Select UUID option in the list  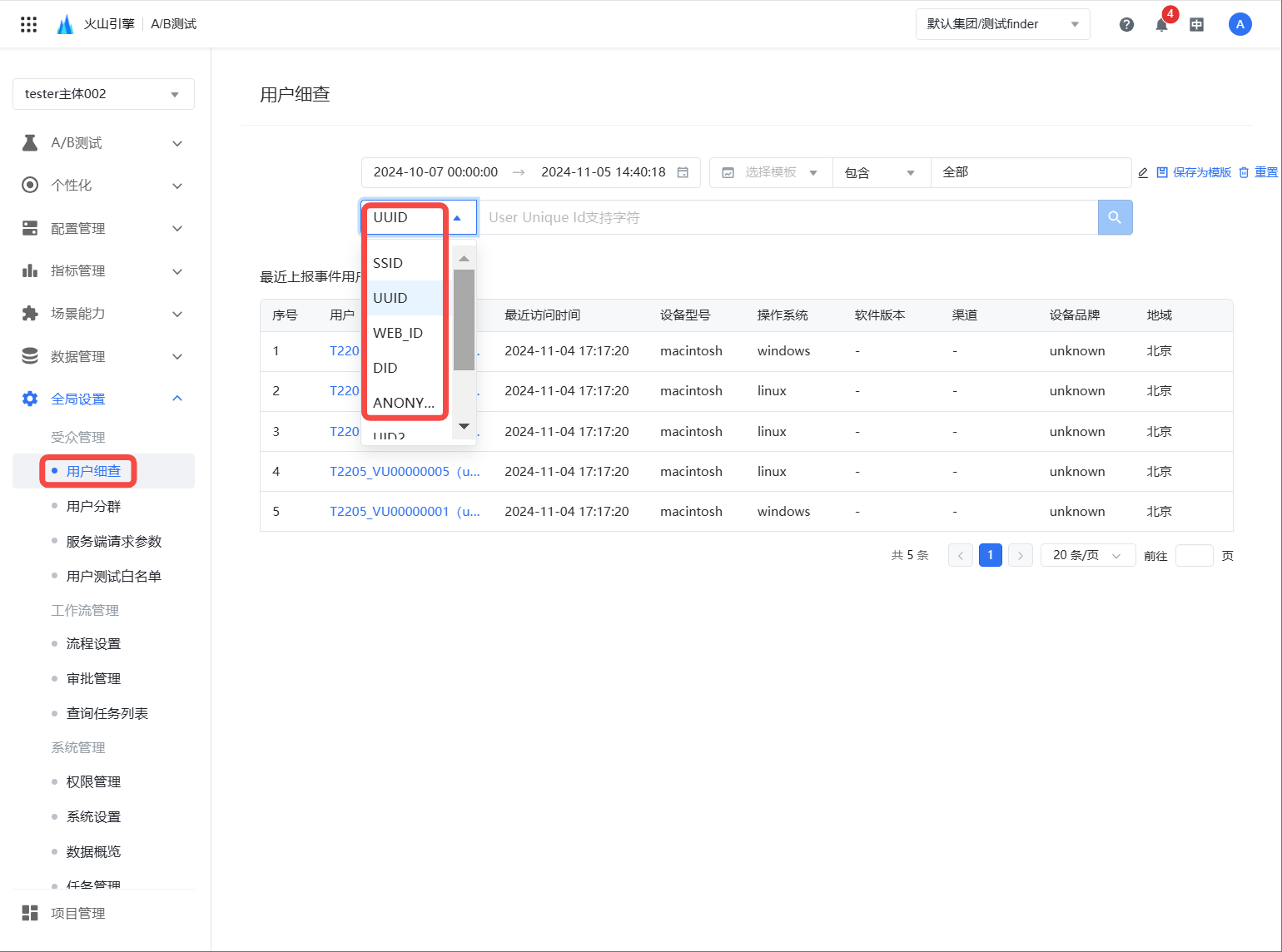405,298
